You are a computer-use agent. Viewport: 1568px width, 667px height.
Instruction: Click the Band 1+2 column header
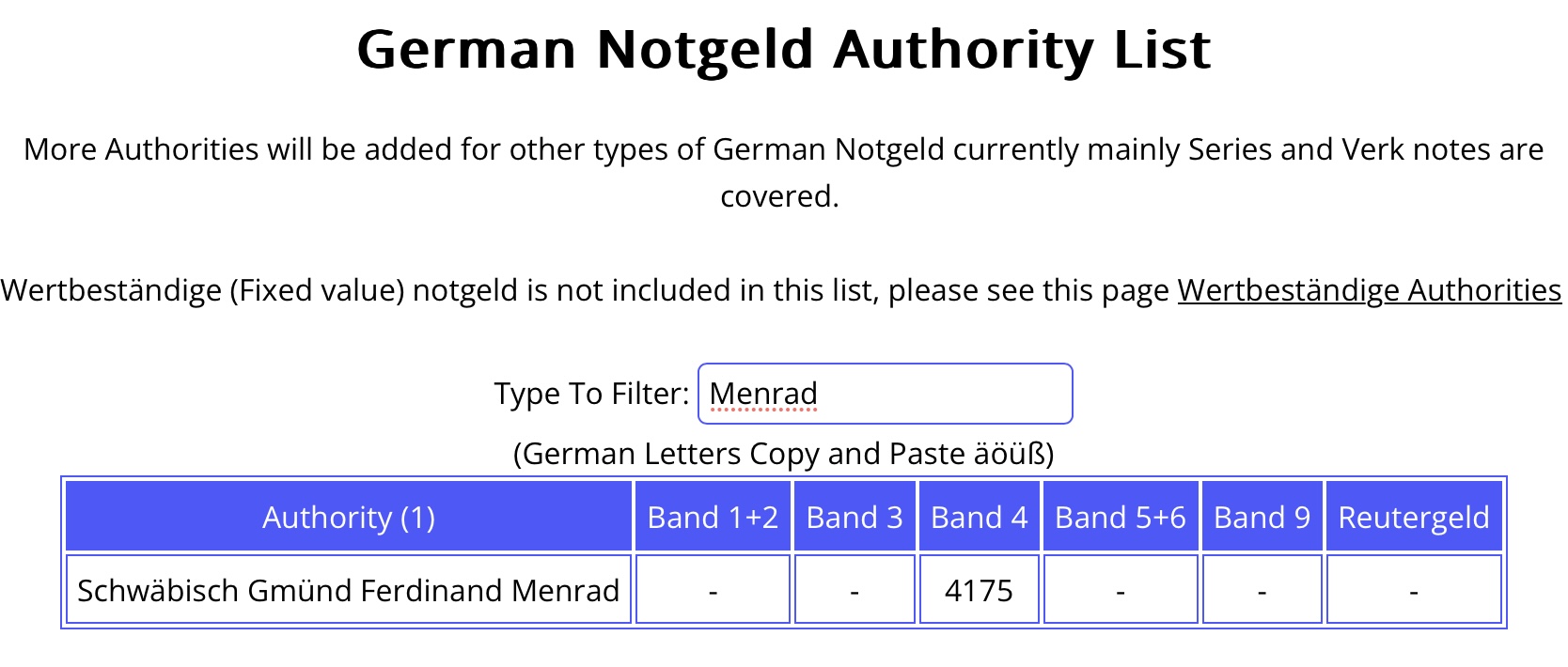(x=713, y=517)
